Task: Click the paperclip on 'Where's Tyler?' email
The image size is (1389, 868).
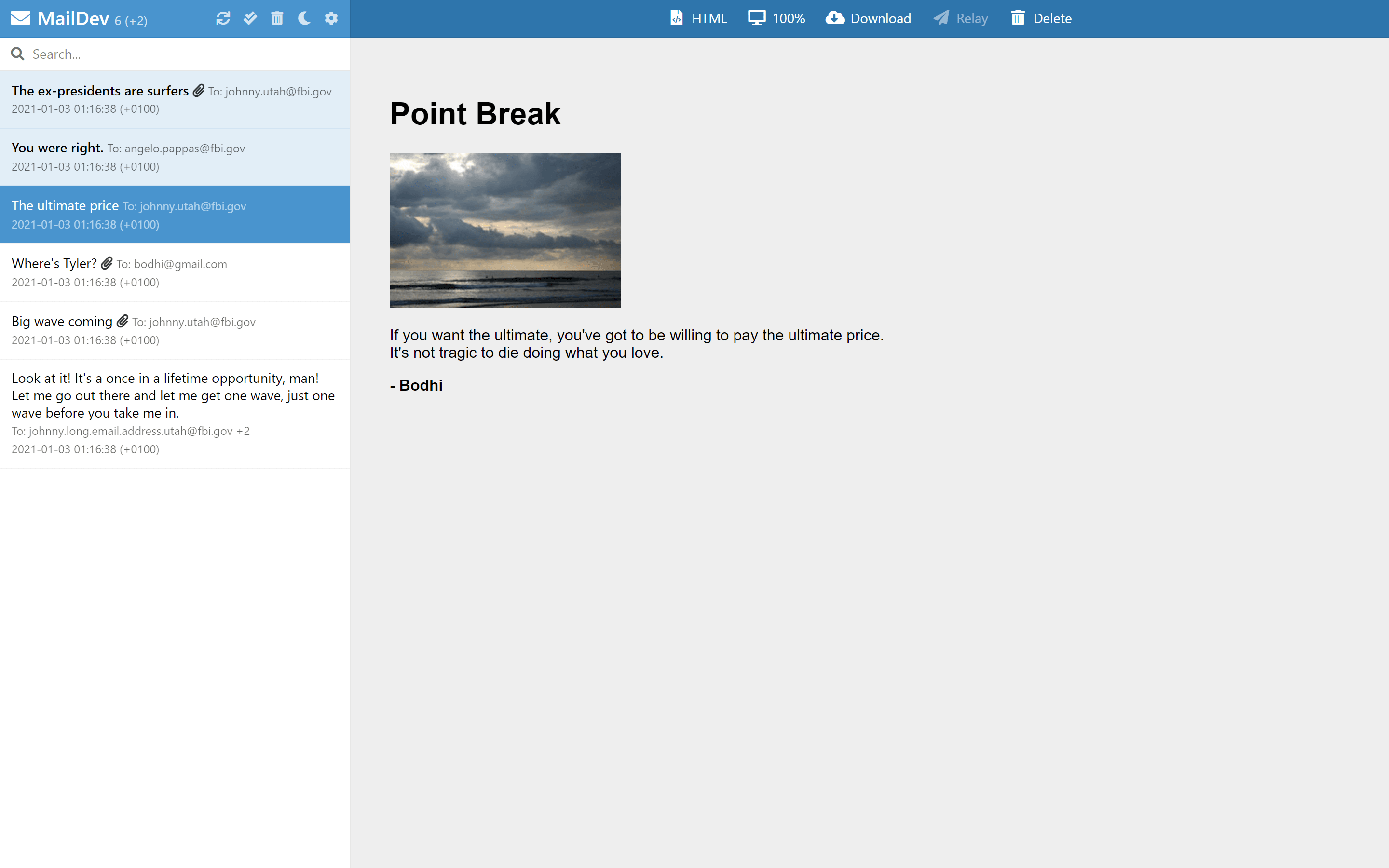Action: click(x=107, y=263)
